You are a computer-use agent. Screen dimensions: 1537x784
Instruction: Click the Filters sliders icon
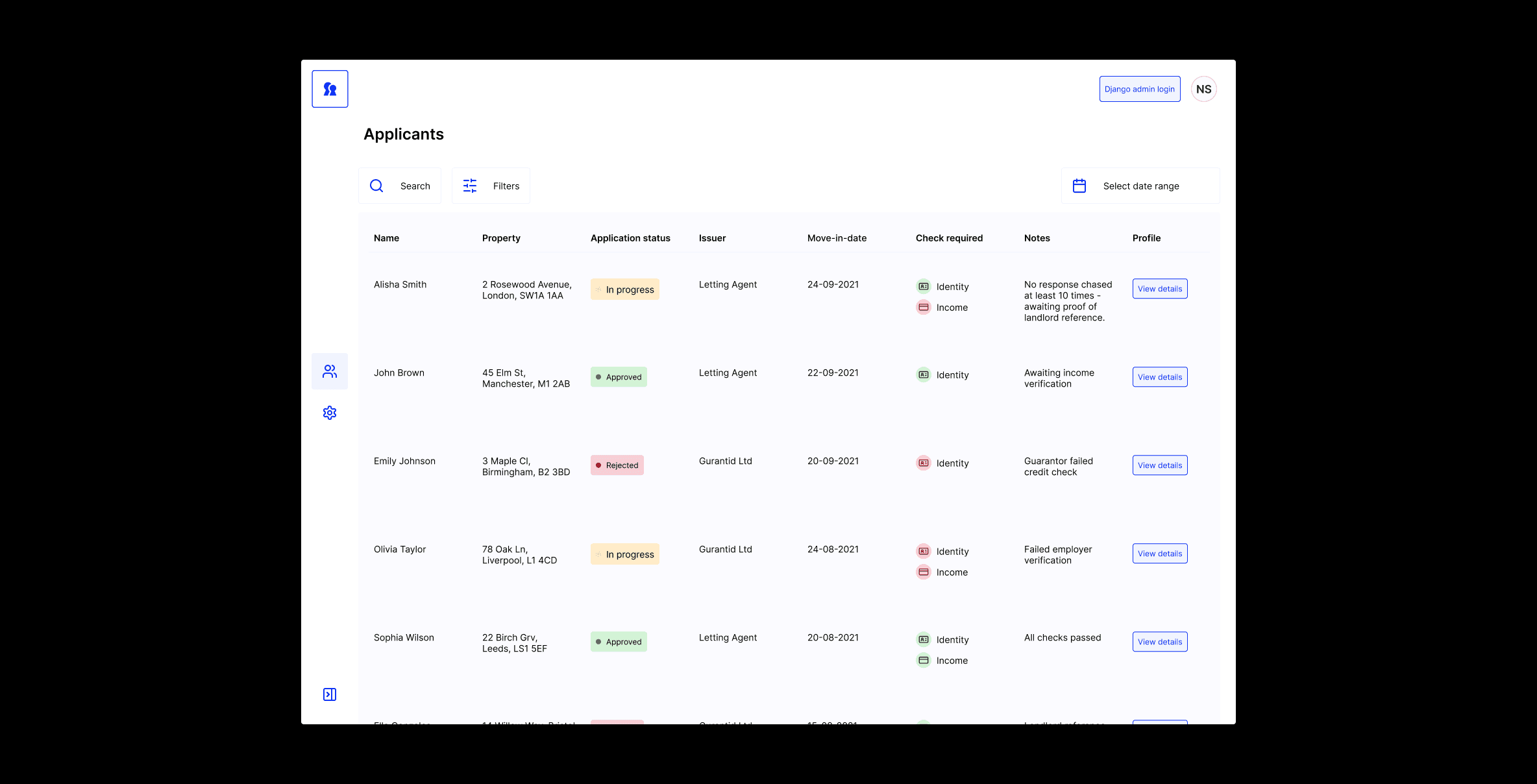[x=470, y=186]
